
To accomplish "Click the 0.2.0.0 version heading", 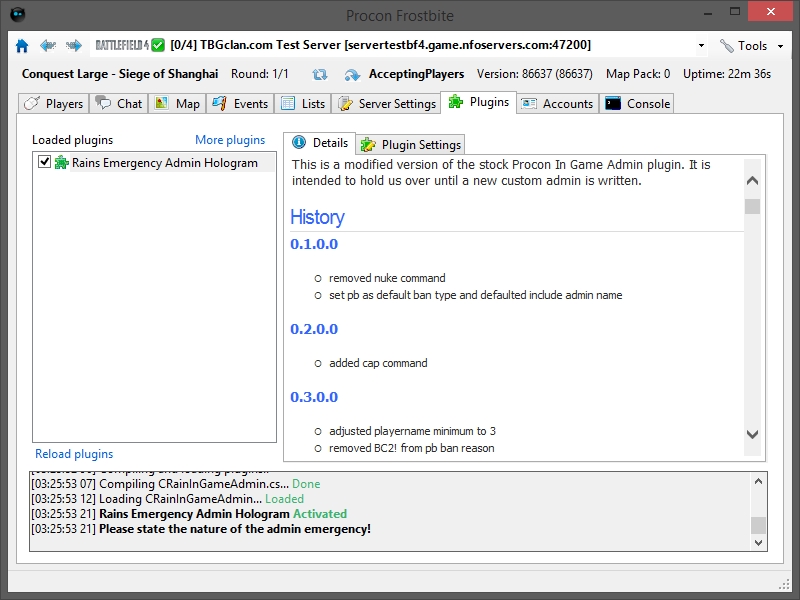I will (314, 329).
